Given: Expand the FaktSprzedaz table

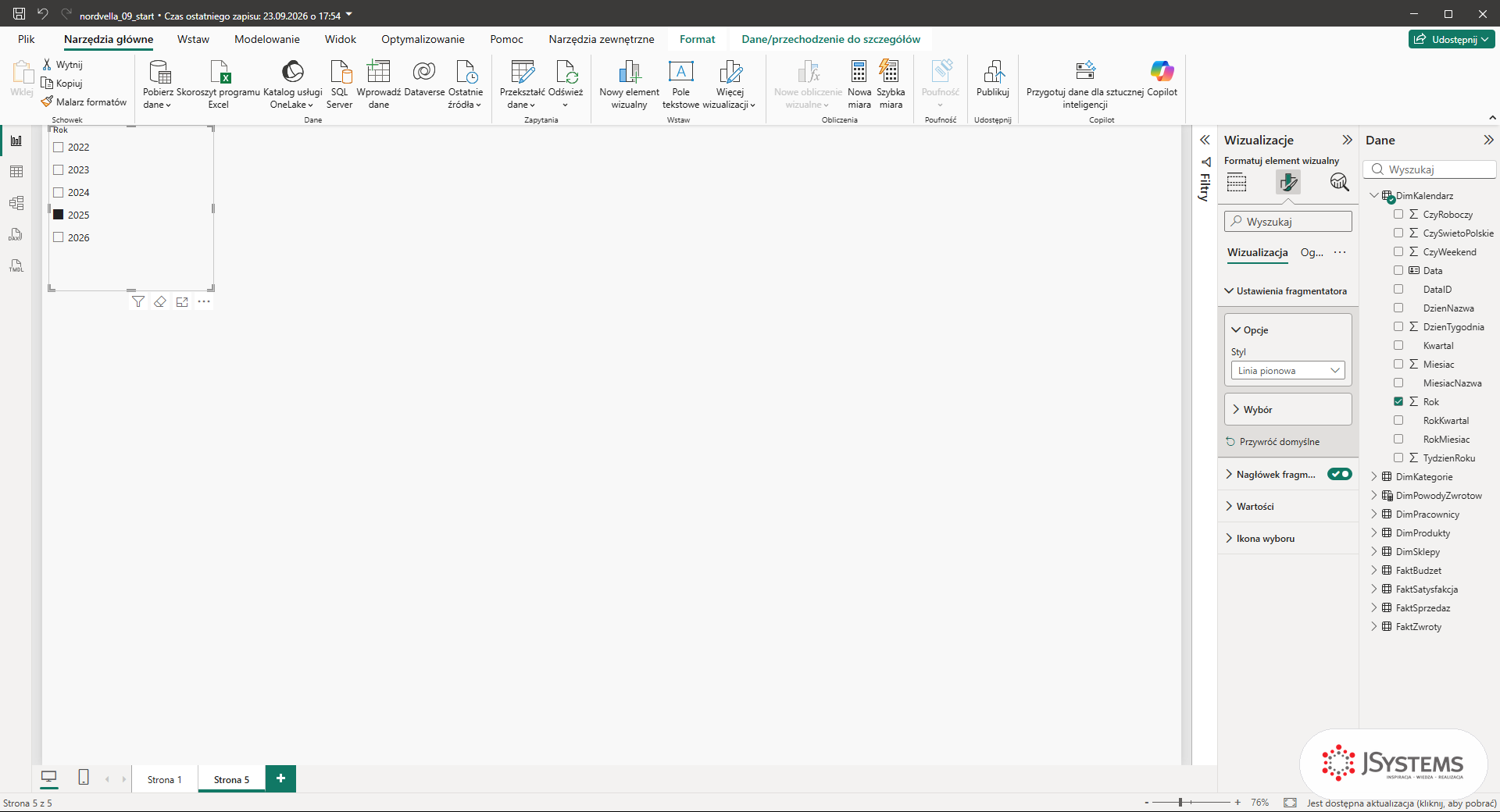Looking at the screenshot, I should coord(1374,607).
